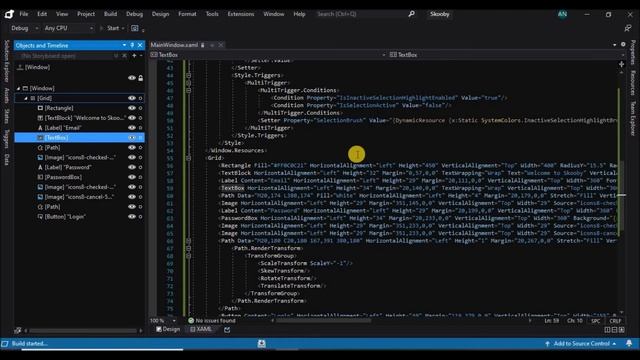Click the lock-all icon in timeline header
Image resolution: width=640 pixels, height=360 pixels.
tap(140, 78)
